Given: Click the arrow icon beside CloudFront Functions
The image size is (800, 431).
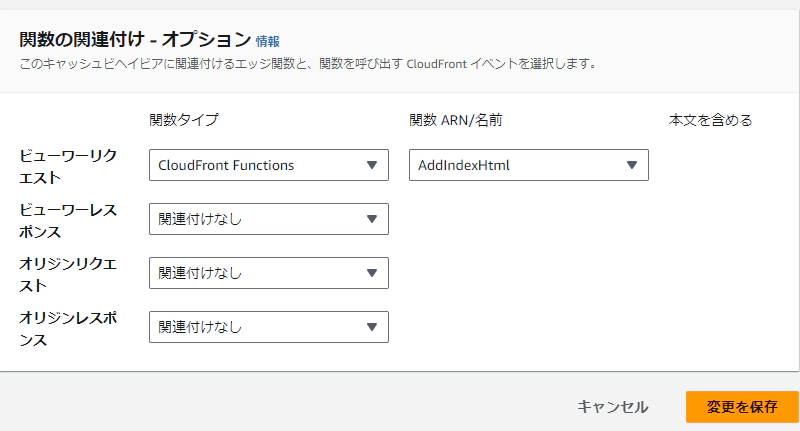Looking at the screenshot, I should (x=372, y=165).
